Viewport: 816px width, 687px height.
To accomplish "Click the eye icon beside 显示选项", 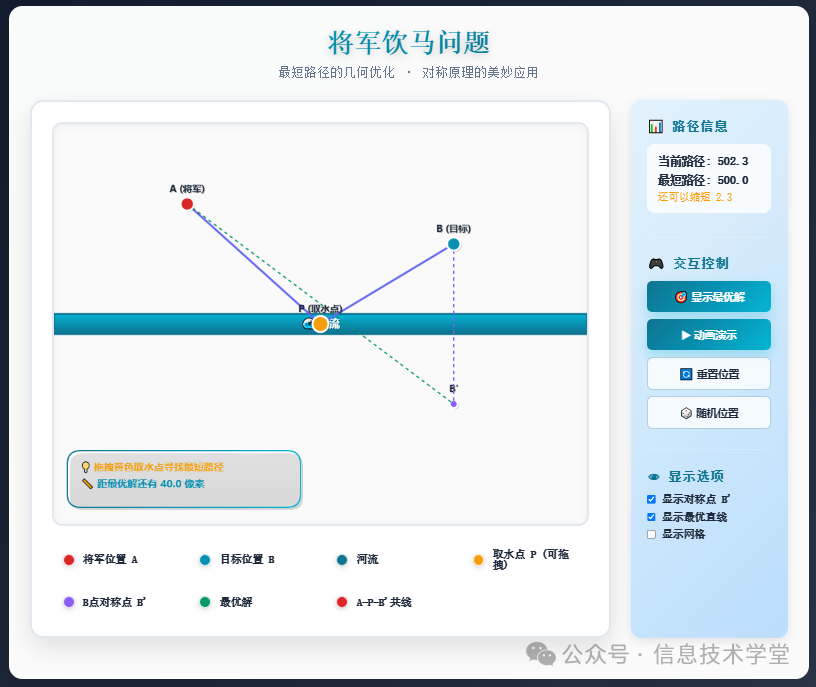I will [653, 477].
